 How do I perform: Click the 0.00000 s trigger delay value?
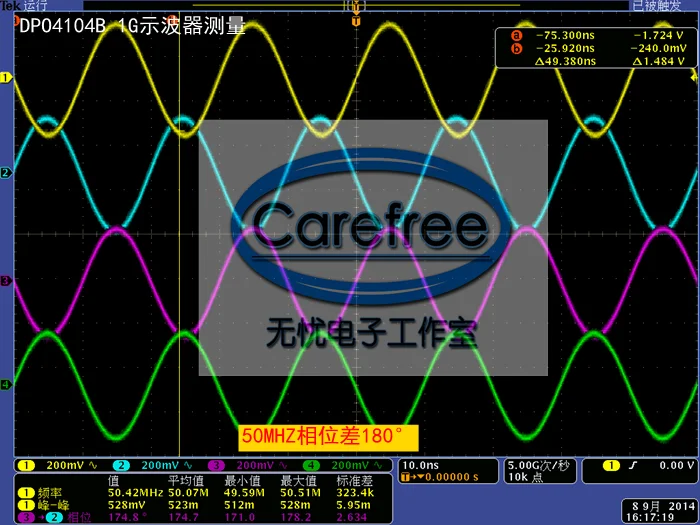coord(451,477)
